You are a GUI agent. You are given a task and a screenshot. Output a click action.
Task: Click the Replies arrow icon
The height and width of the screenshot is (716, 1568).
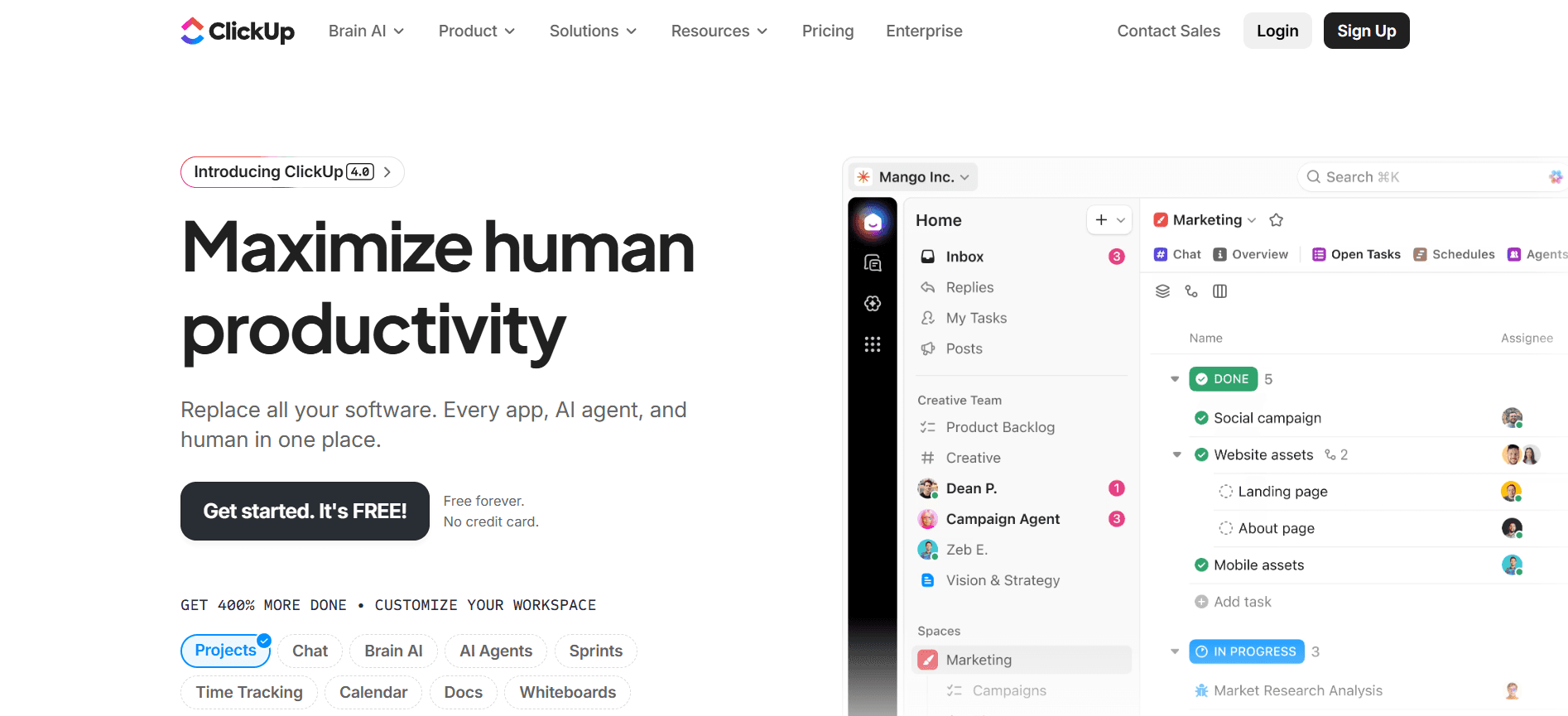click(928, 287)
